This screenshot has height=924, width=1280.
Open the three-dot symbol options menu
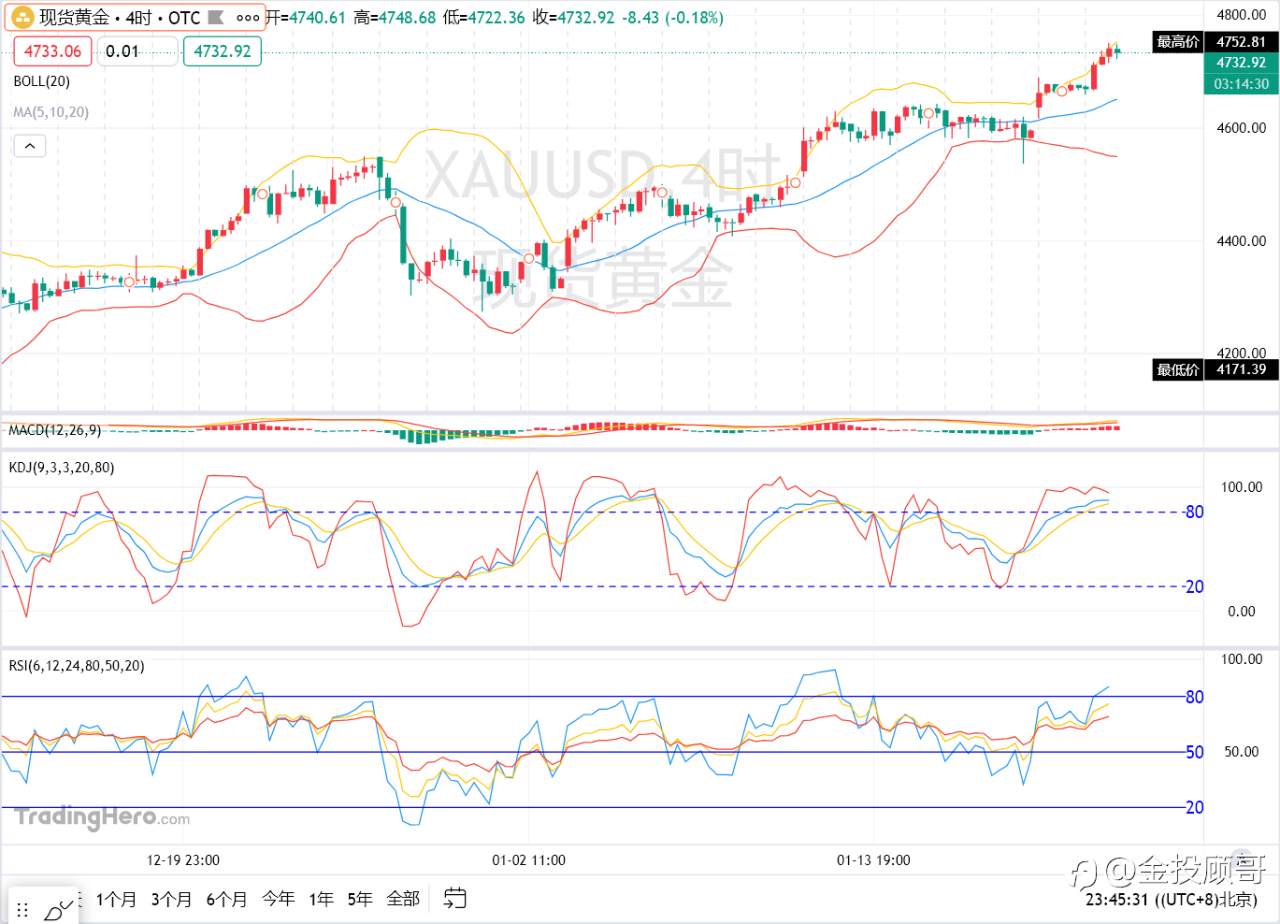coord(248,18)
